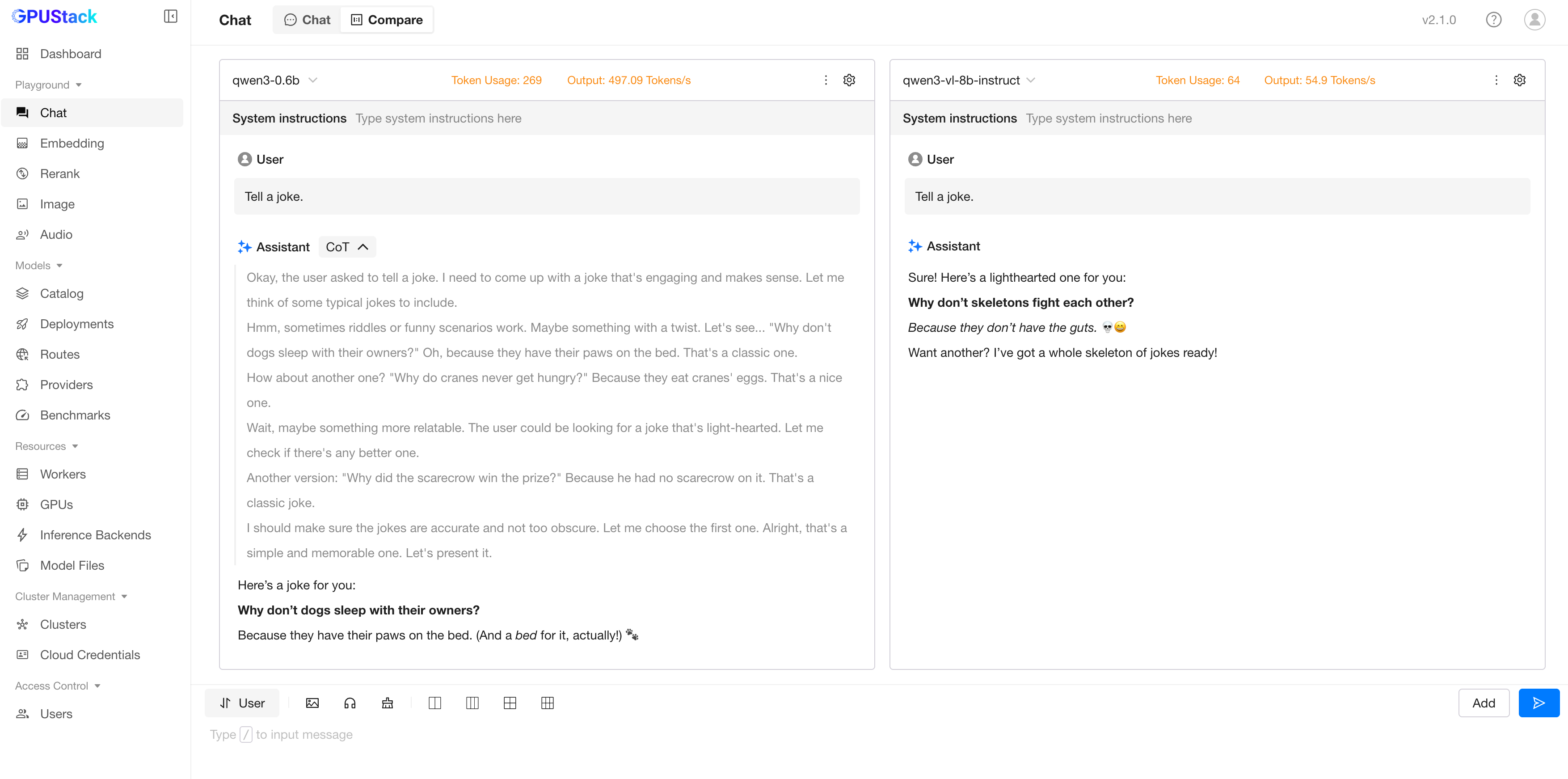Open settings gear for qwen3-0.6b panel
This screenshot has height=779, width=1568.
point(849,80)
